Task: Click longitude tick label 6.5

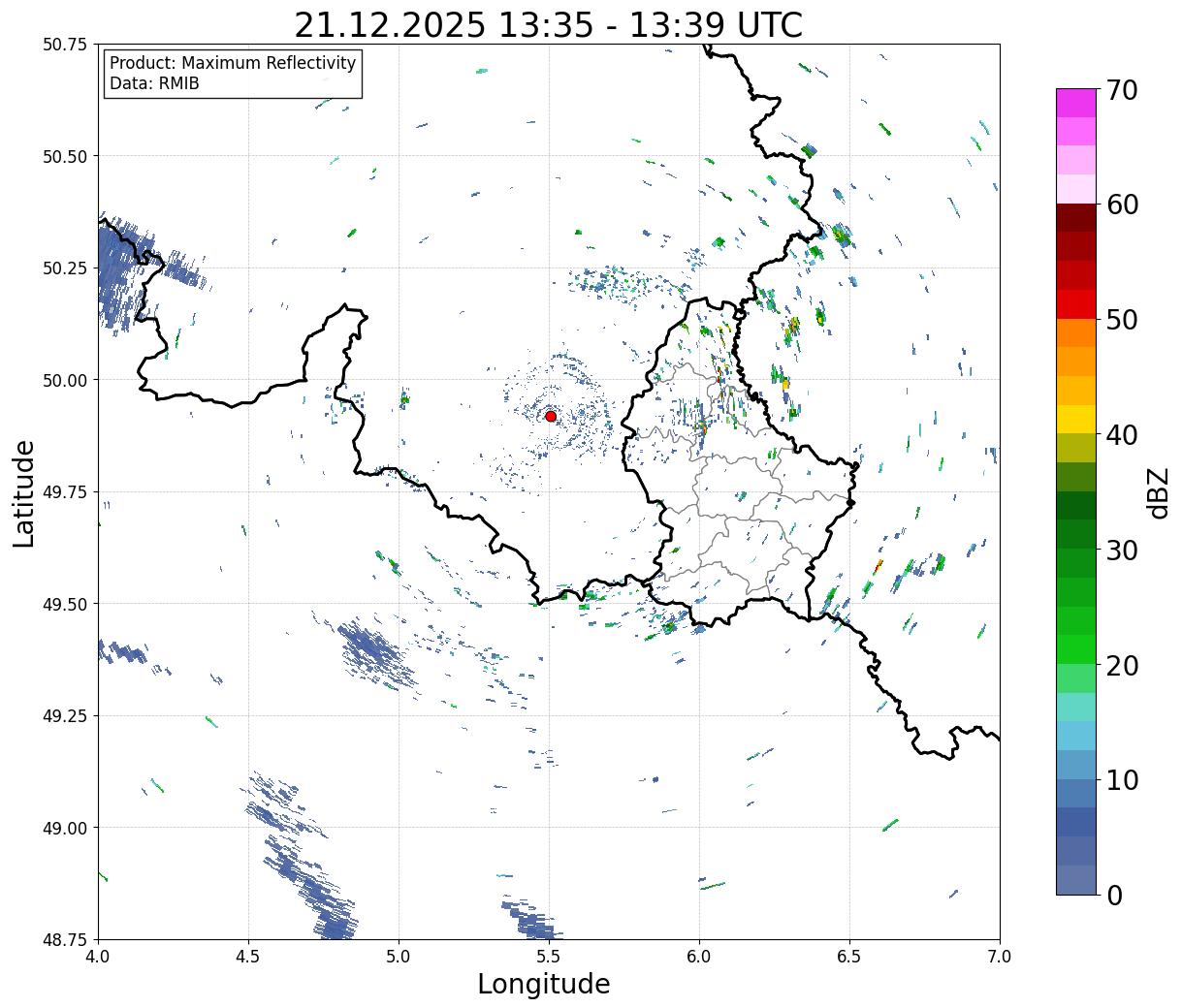Action: click(x=849, y=957)
